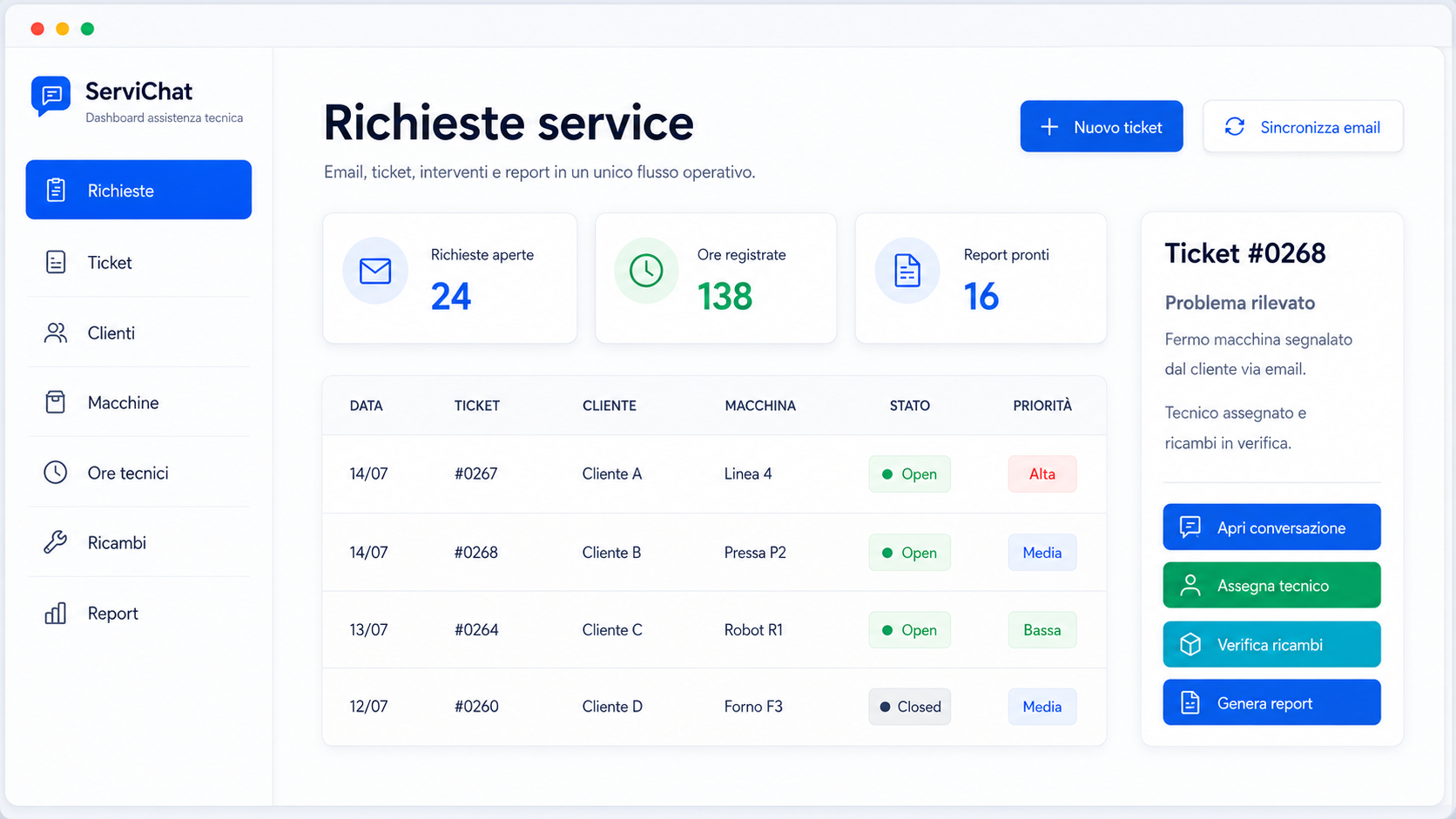Click the green clock icon in Ore registrate card
Screen dimensions: 1456x819
(x=646, y=271)
